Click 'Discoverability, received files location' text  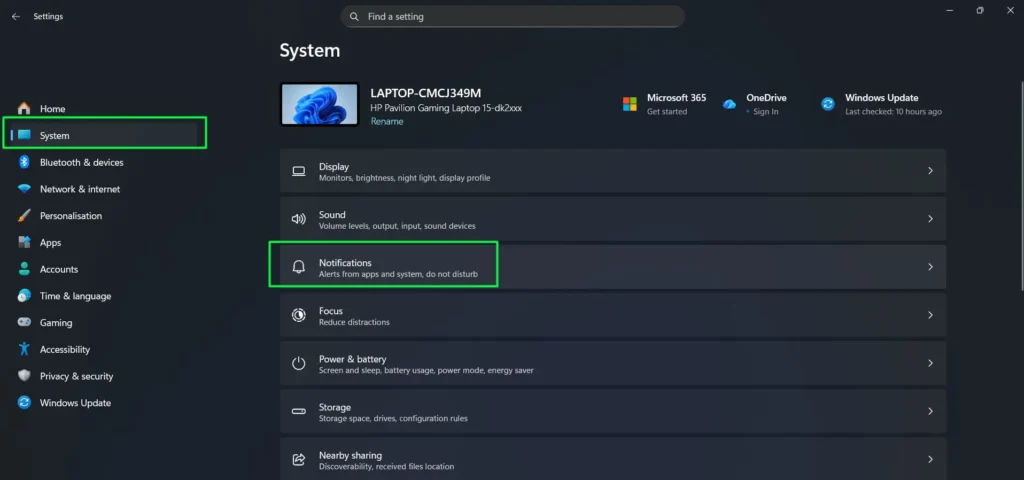pyautogui.click(x=386, y=467)
